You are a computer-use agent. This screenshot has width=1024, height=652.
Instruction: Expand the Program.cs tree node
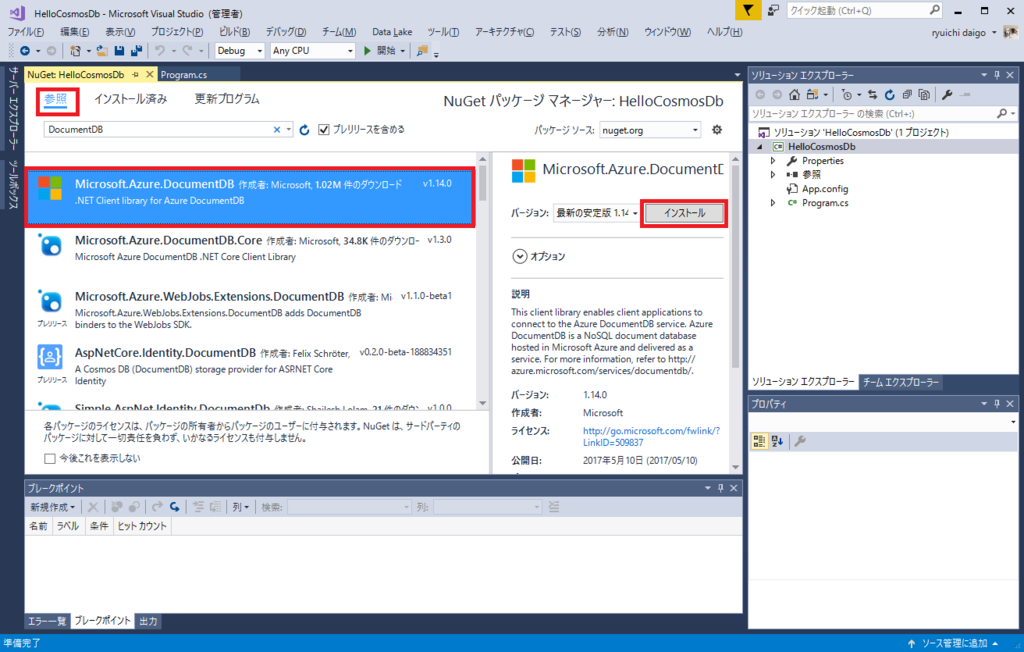(x=773, y=203)
